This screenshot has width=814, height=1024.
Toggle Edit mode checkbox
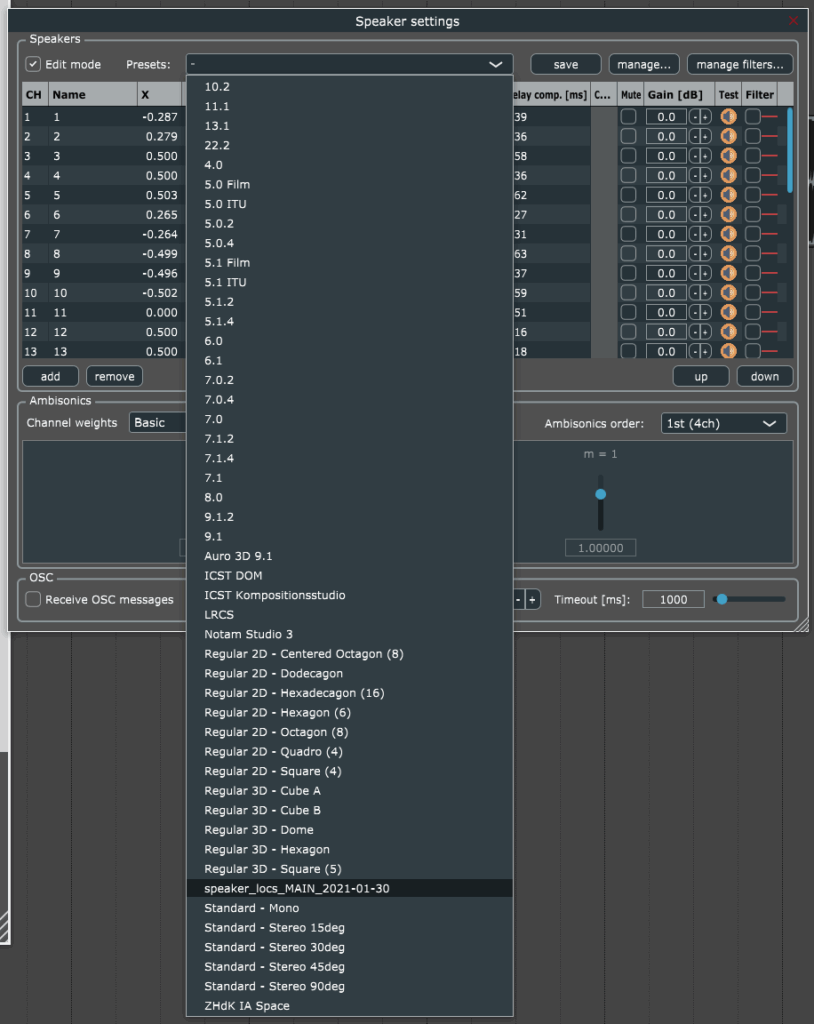pos(33,64)
